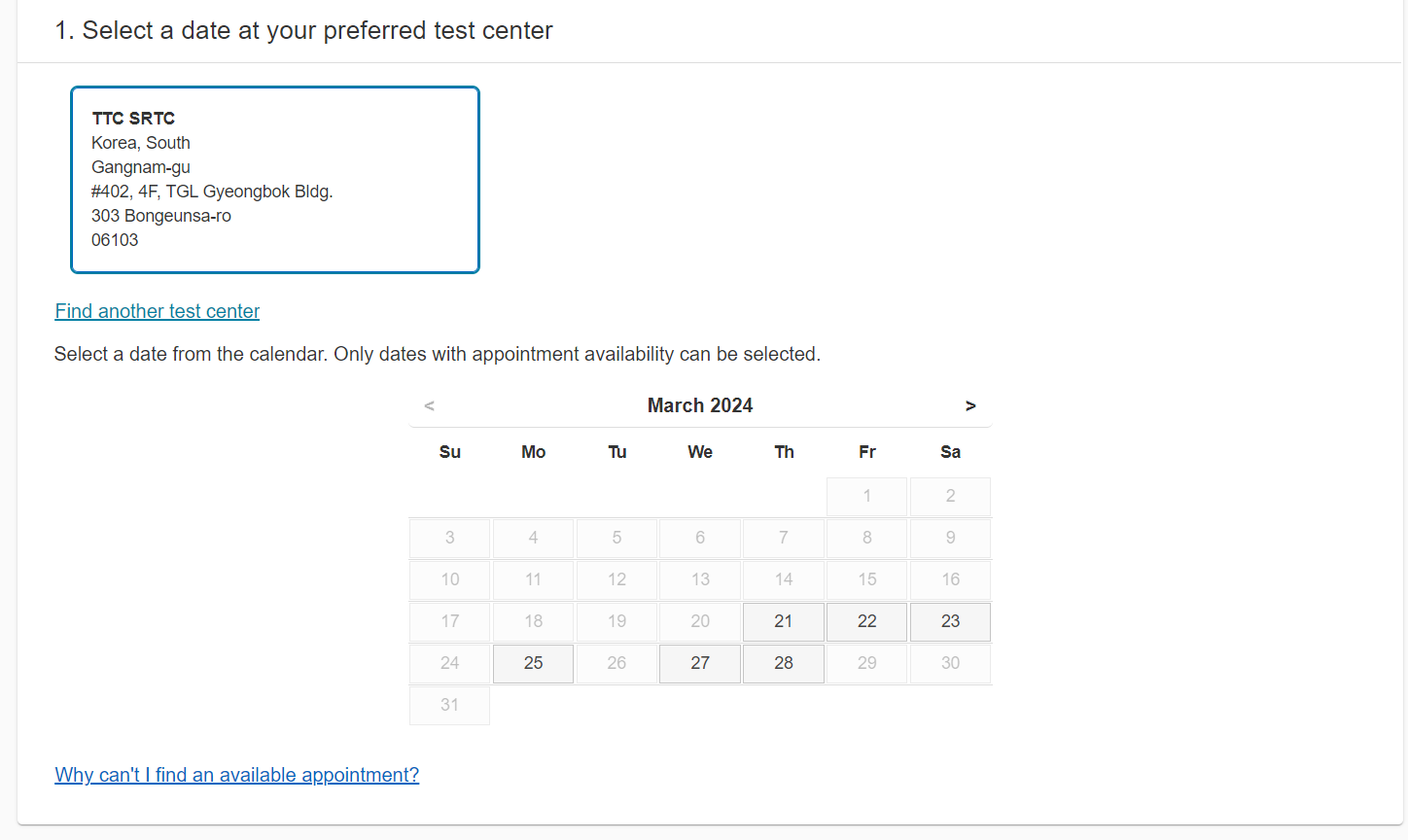Click the March 2024 month title

700,406
